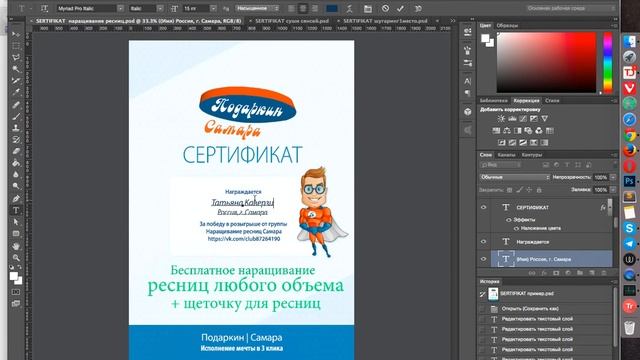Select the Crop tool
This screenshot has height=360, width=640.
(x=16, y=81)
